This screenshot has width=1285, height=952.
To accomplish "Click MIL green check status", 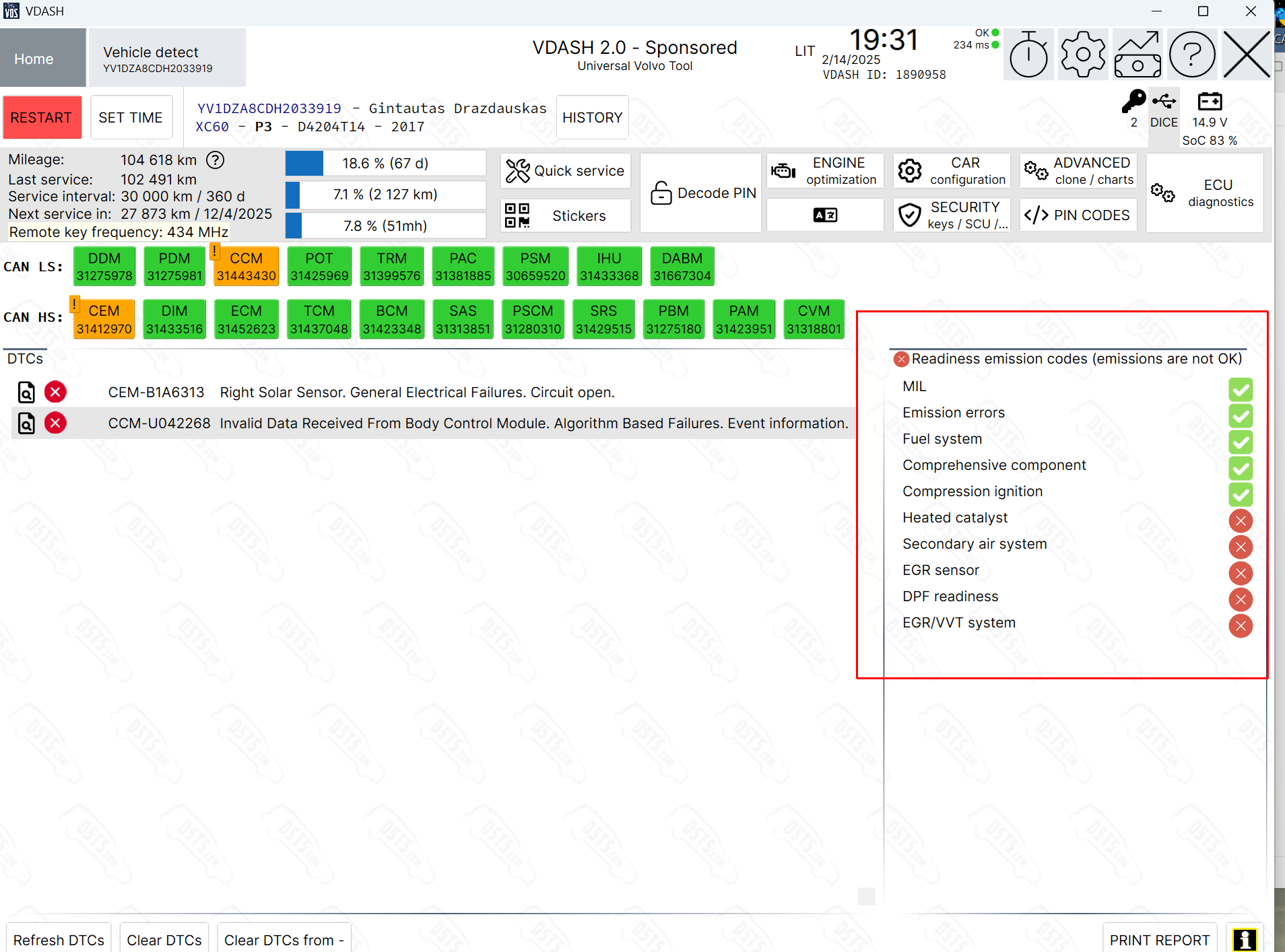I will [x=1241, y=389].
